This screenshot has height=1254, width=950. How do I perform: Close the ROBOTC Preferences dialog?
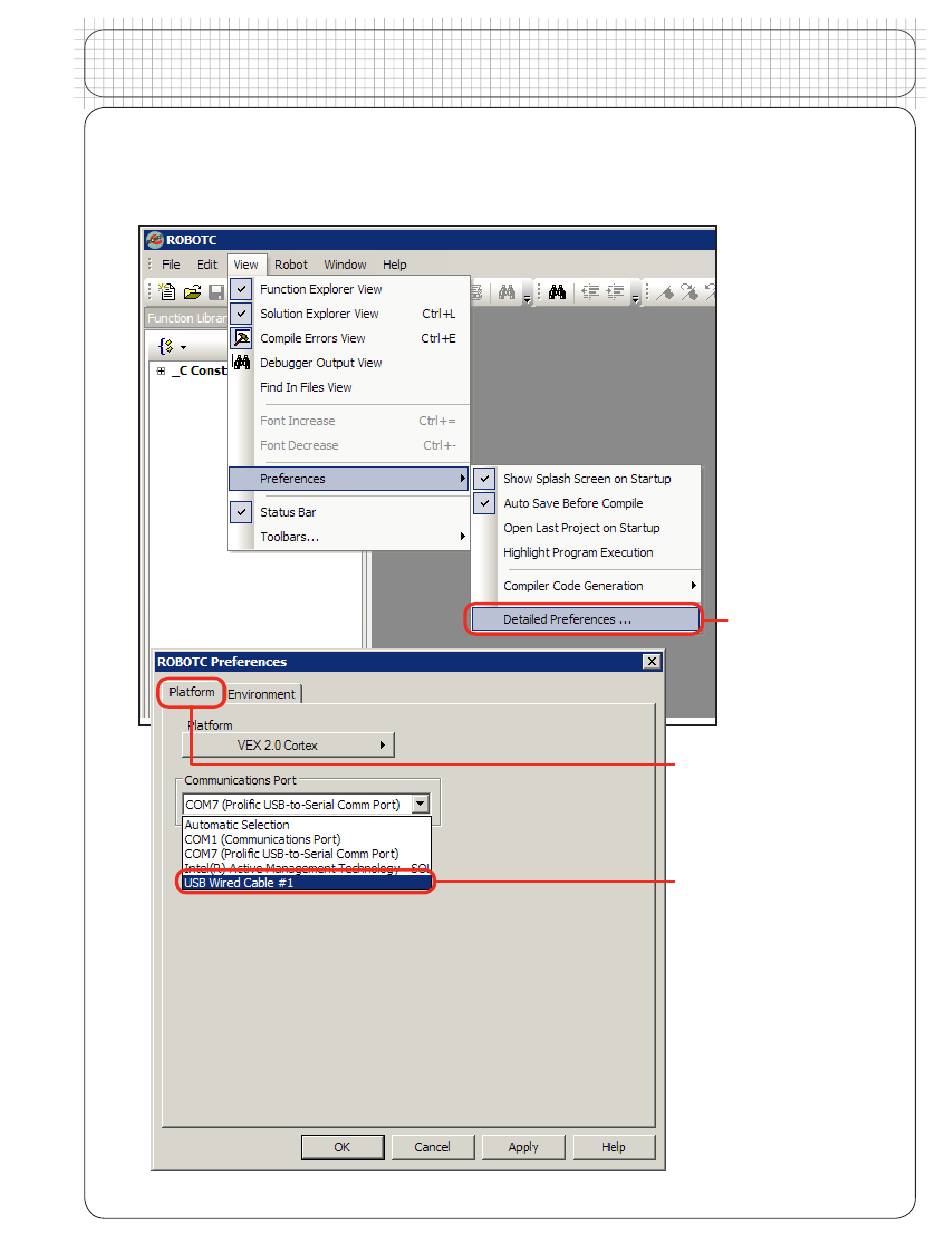(x=652, y=661)
